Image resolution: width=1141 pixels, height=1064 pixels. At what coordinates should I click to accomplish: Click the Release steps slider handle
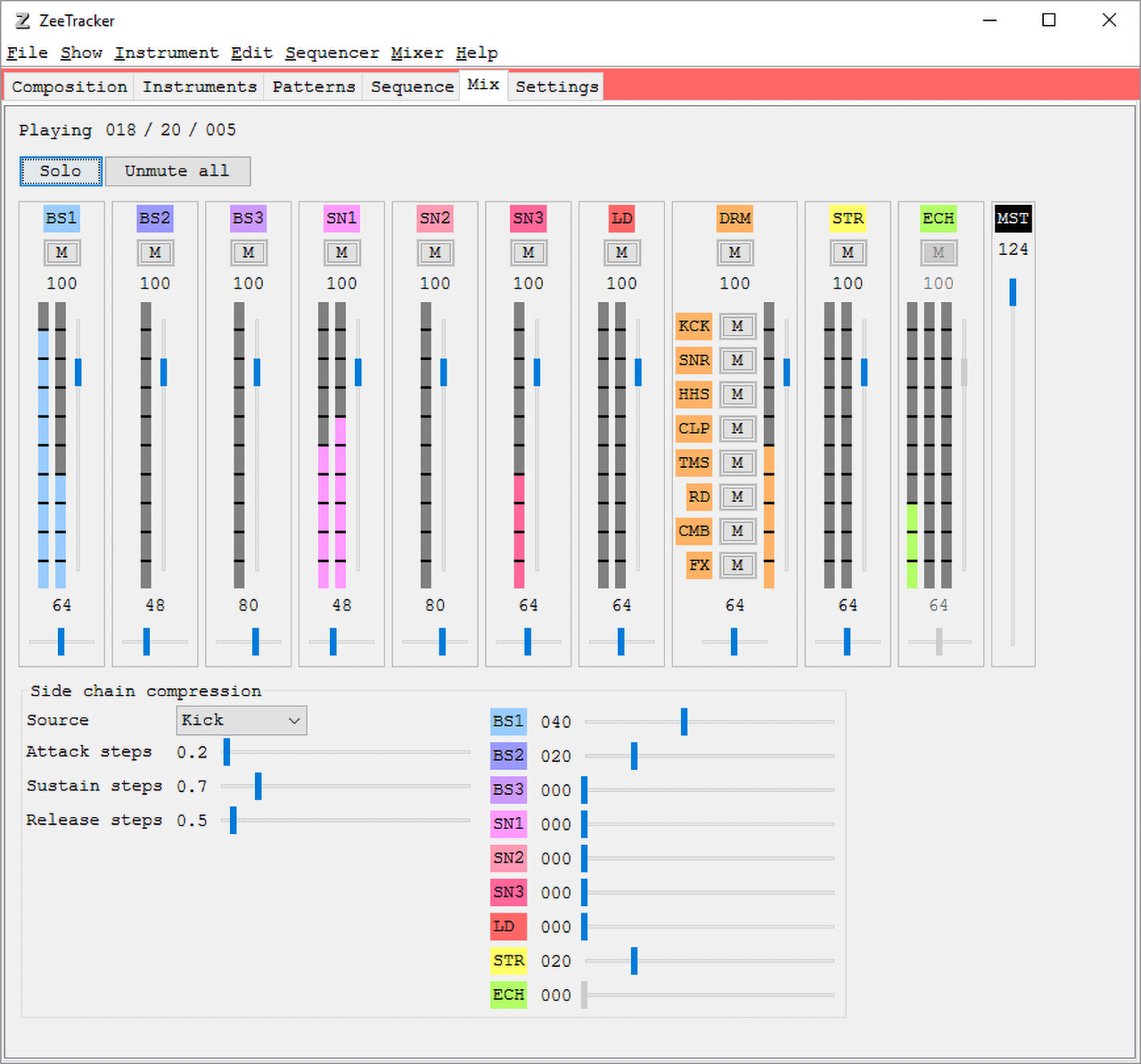pyautogui.click(x=234, y=820)
